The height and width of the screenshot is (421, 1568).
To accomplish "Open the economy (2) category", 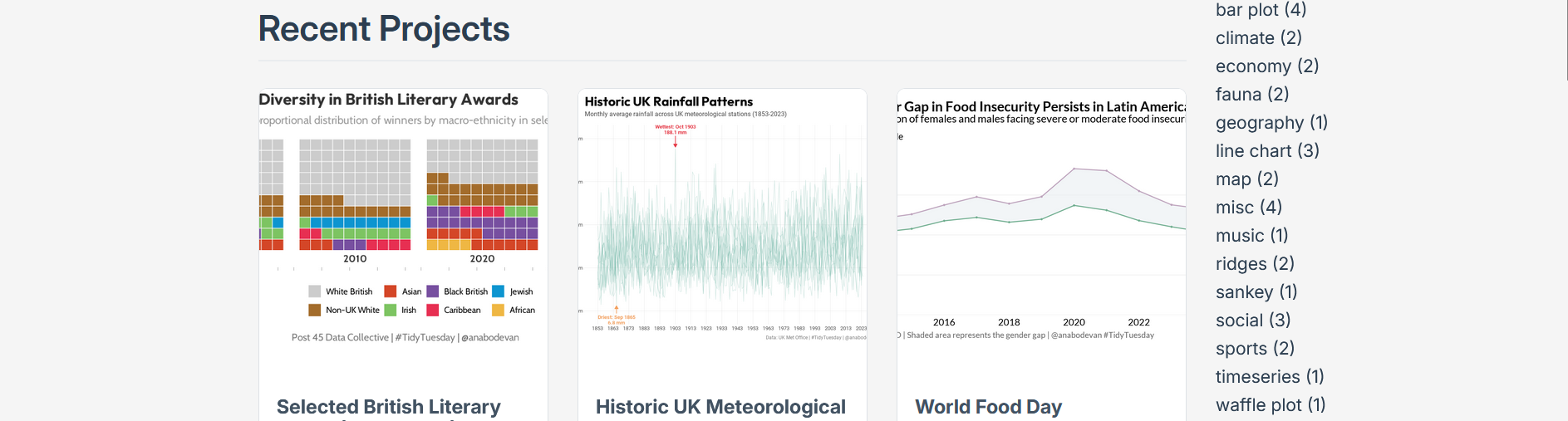I will click(1266, 66).
